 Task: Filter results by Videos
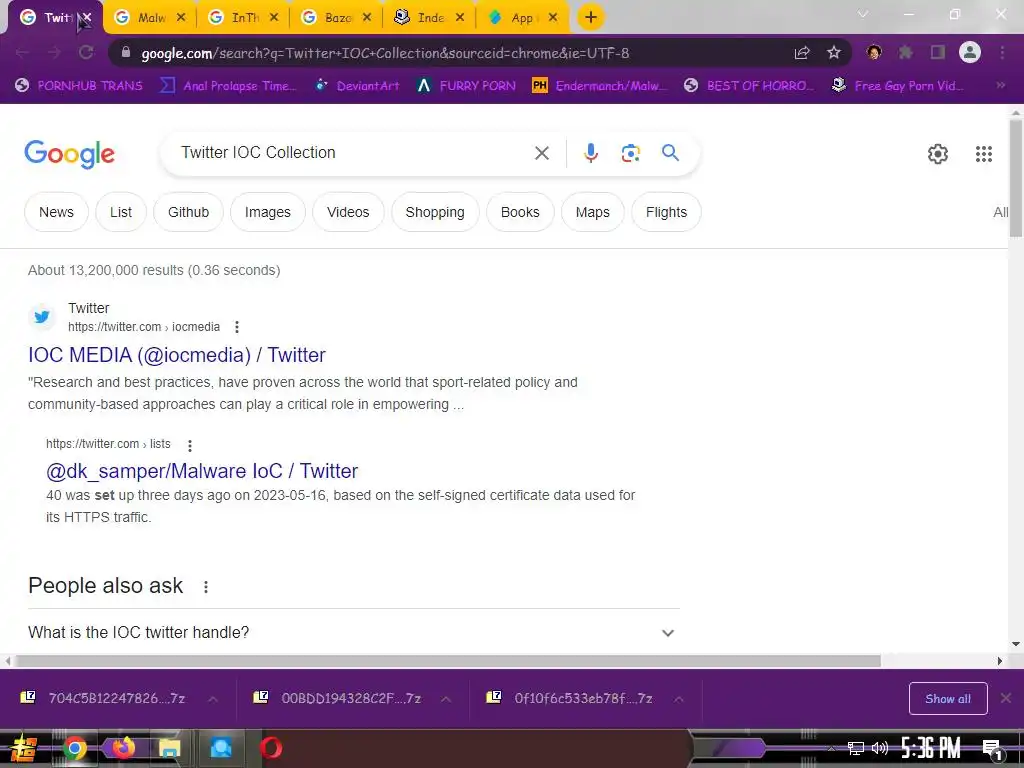[x=348, y=212]
